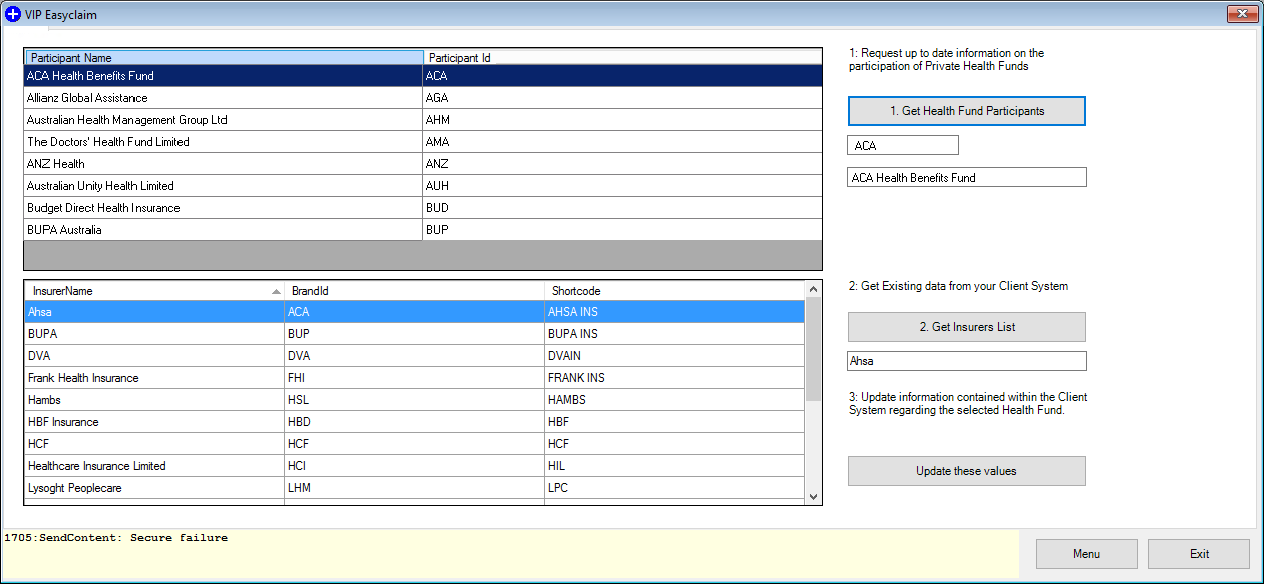1264x584 pixels.
Task: Sort by InsurerName column header
Action: 154,291
